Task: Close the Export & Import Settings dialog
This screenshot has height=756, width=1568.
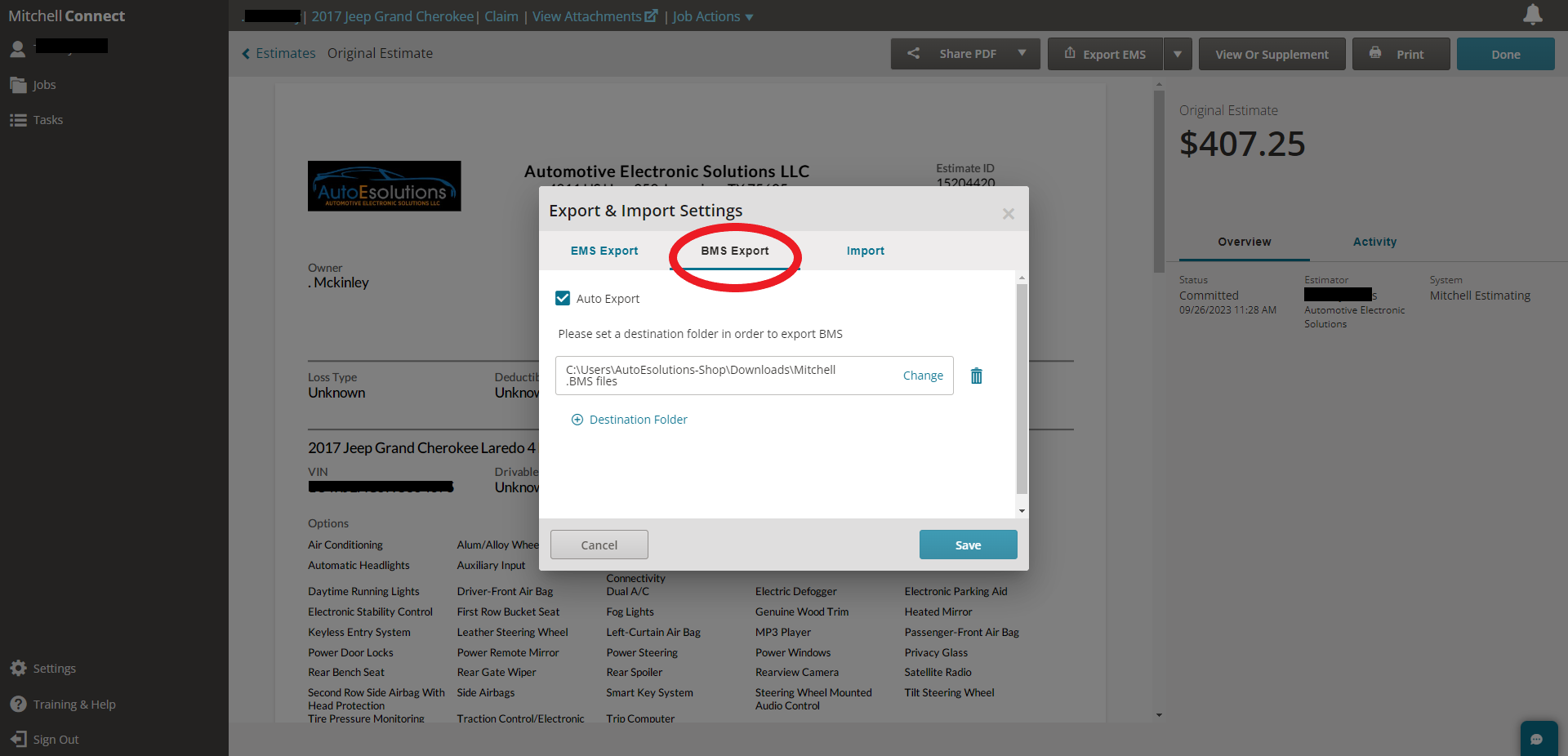Action: (x=1009, y=213)
